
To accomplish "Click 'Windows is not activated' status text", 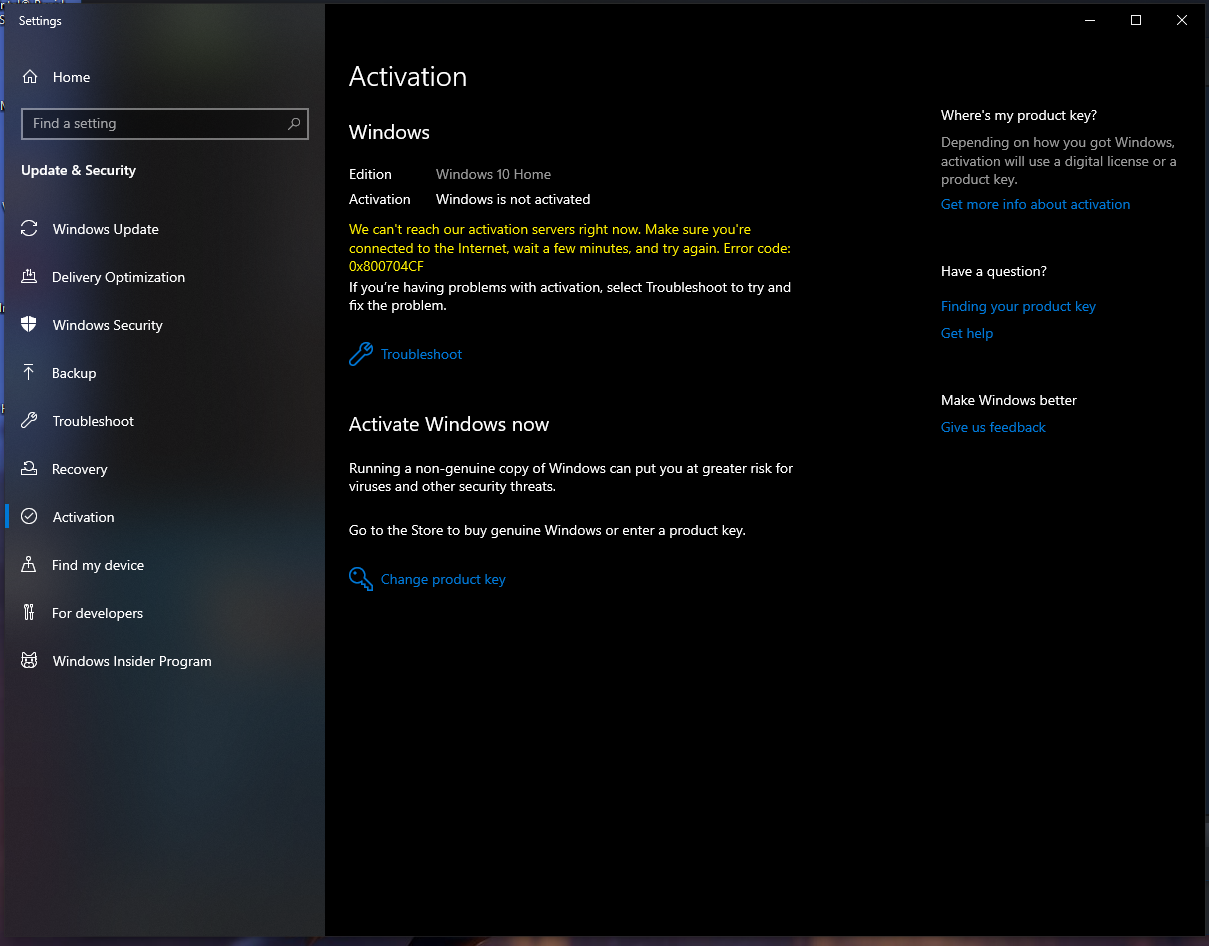I will click(x=513, y=199).
